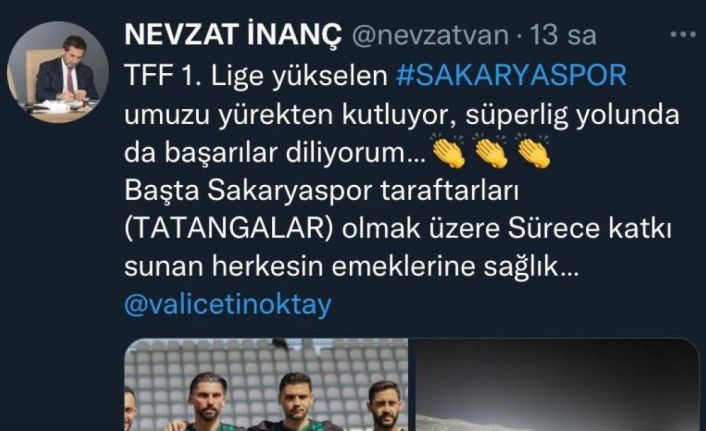This screenshot has height=431, width=706.
Task: Open Nevzat İnanç's profile picture
Action: click(58, 72)
